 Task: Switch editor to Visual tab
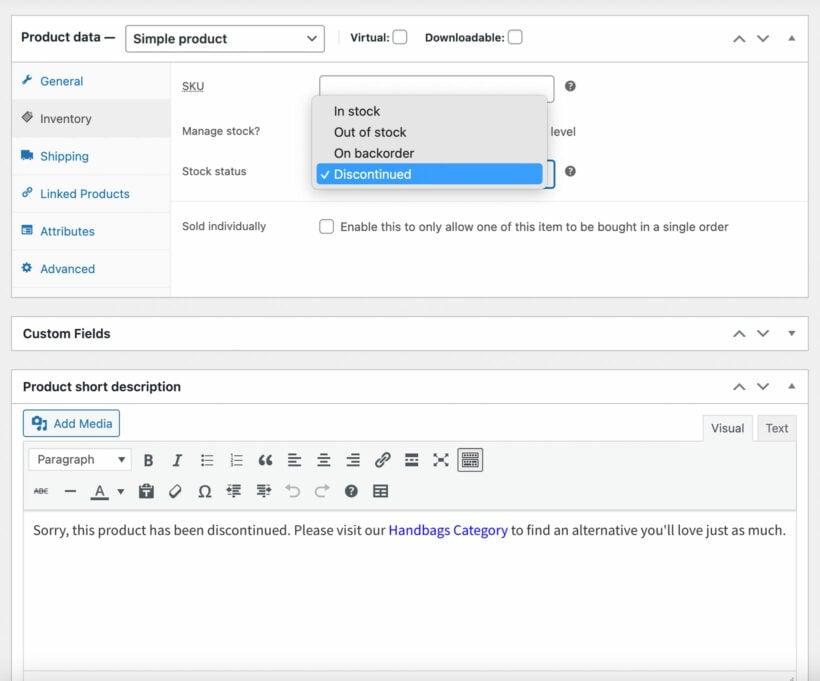(x=727, y=428)
